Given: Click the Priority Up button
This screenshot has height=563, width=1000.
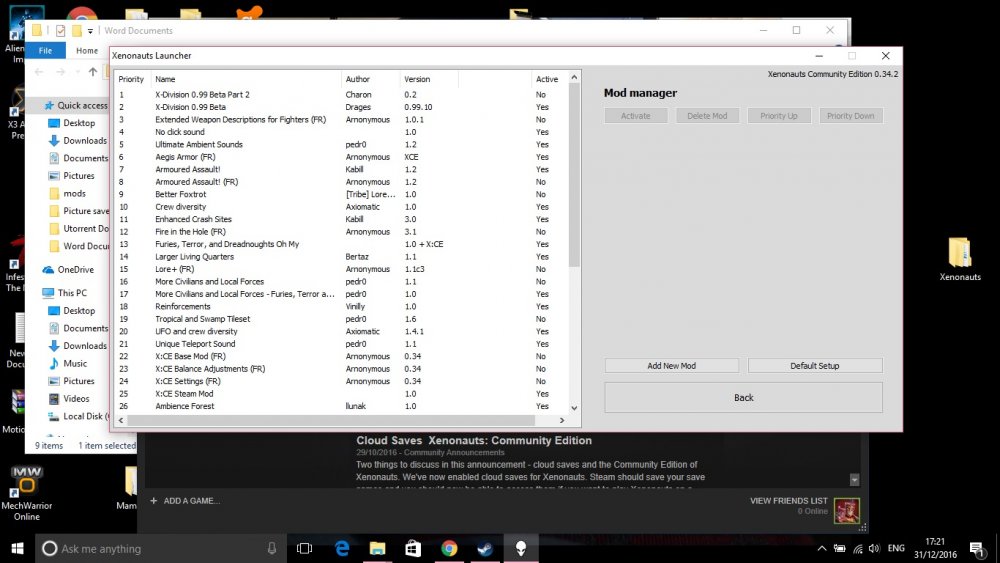Looking at the screenshot, I should click(x=779, y=116).
